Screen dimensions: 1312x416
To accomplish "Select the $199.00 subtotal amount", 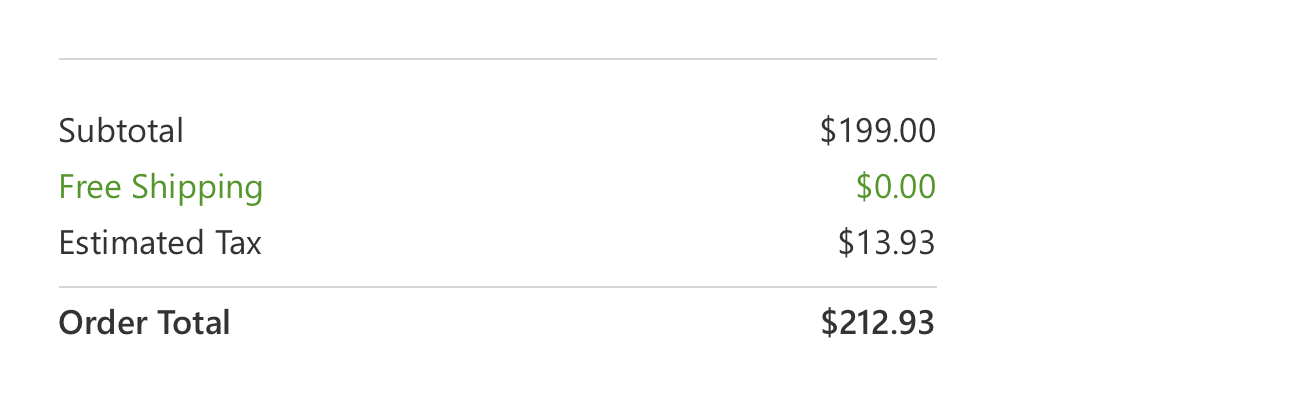I will 878,131.
